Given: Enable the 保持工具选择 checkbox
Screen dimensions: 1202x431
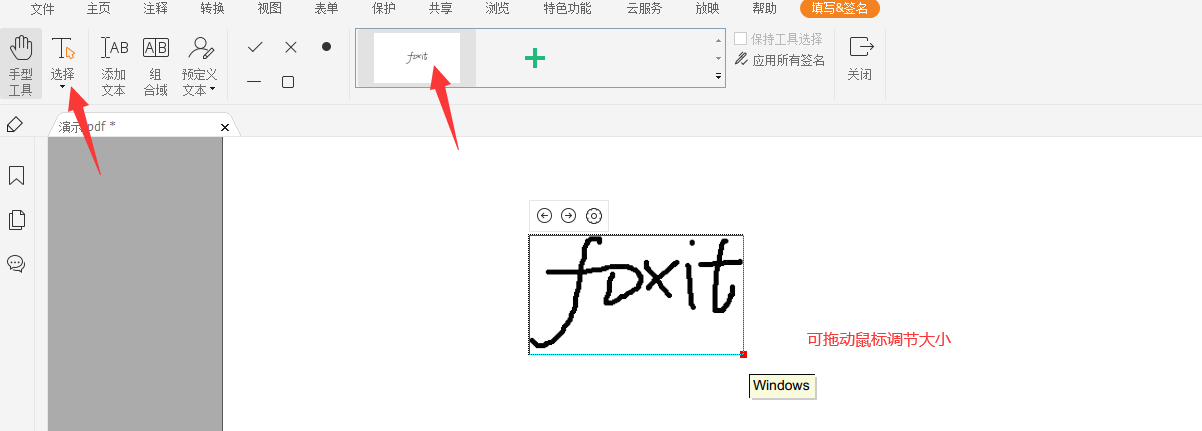Looking at the screenshot, I should (741, 39).
